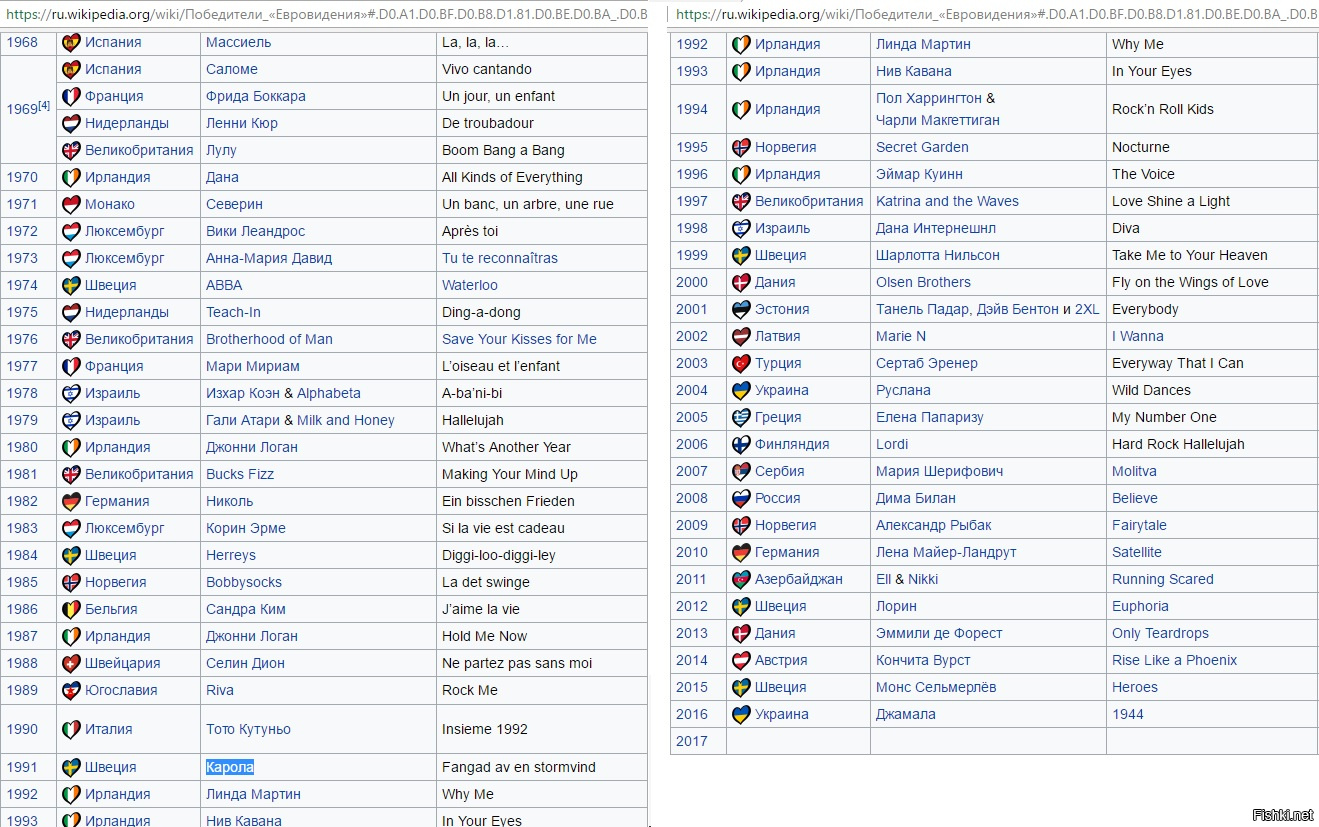Open the Lordi artist link
The image size is (1319, 827).
coord(892,445)
